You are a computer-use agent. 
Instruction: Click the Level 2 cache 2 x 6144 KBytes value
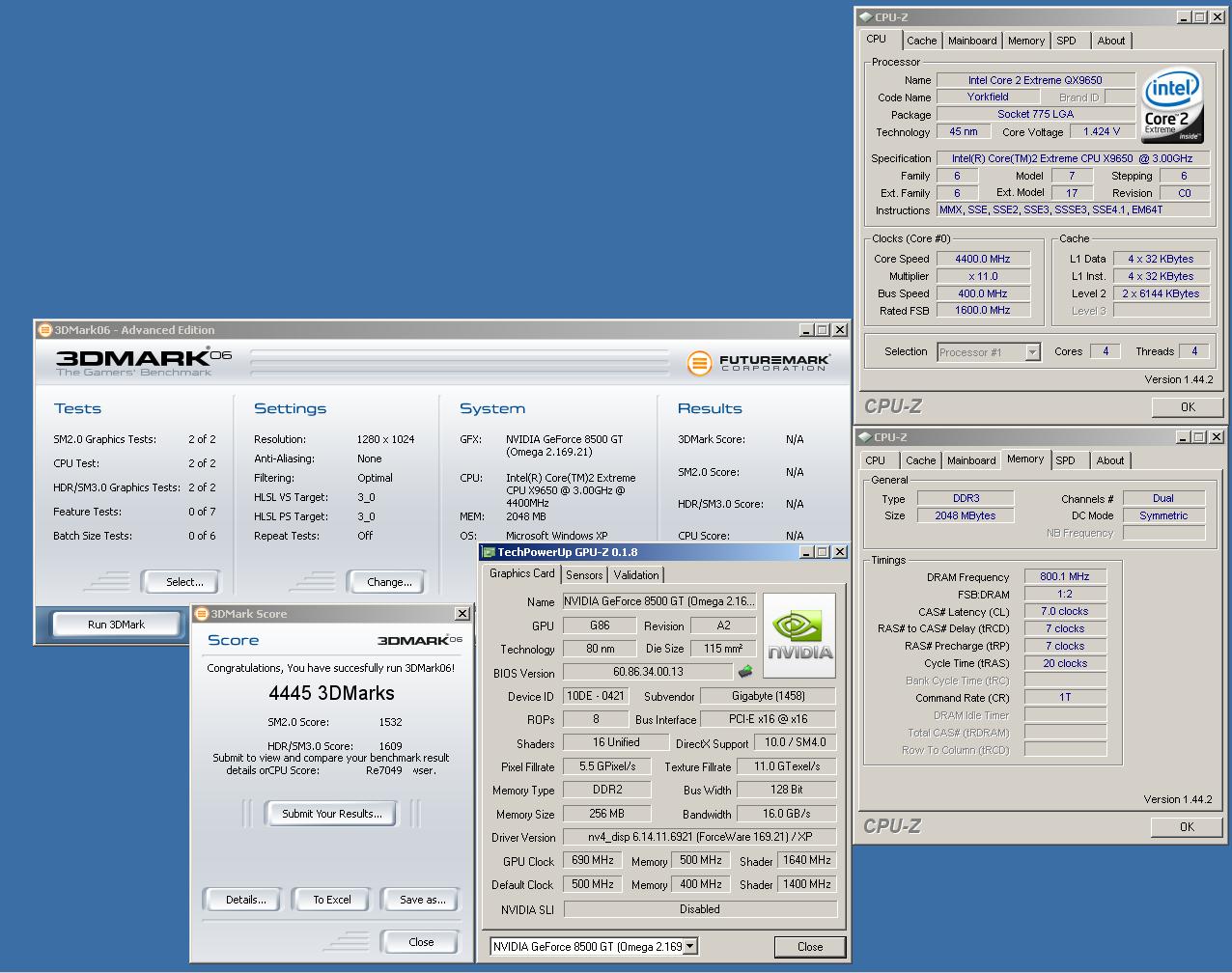point(1162,293)
